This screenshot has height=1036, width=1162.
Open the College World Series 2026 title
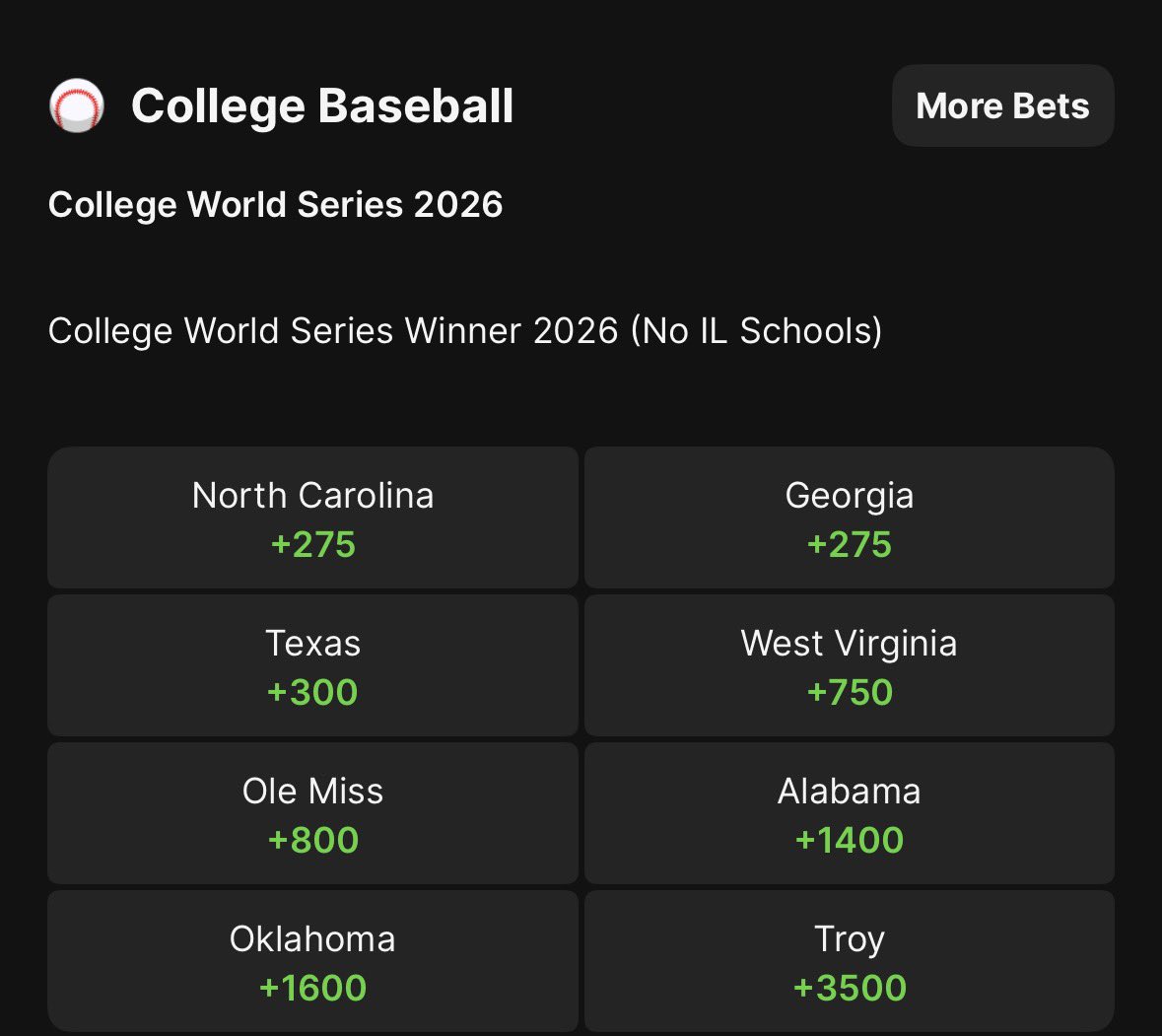(x=276, y=204)
